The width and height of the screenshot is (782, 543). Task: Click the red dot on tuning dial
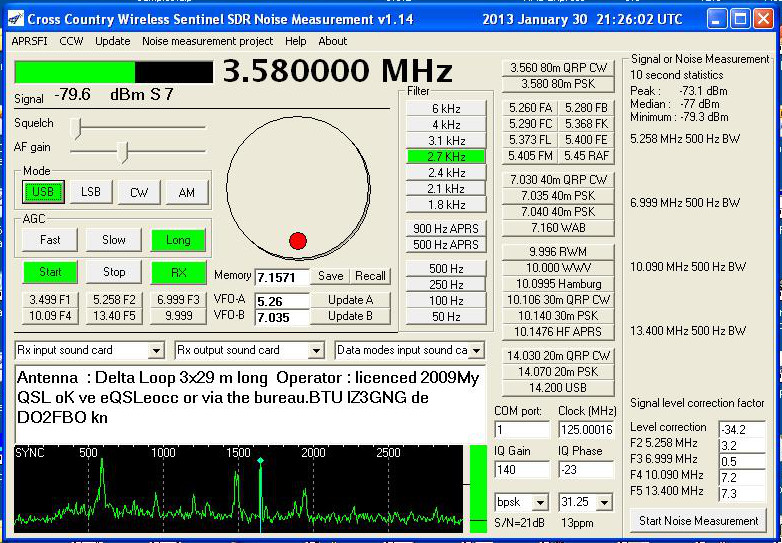point(298,241)
